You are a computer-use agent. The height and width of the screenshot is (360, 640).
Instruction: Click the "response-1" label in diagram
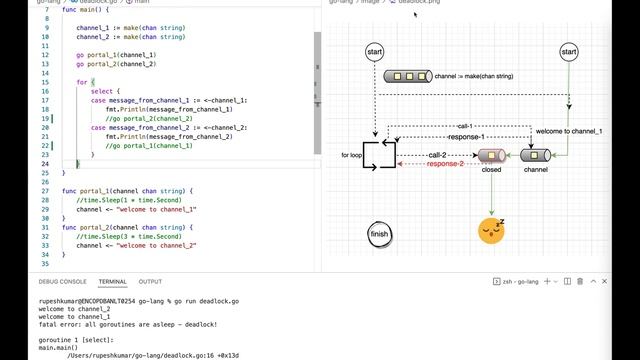(466, 137)
